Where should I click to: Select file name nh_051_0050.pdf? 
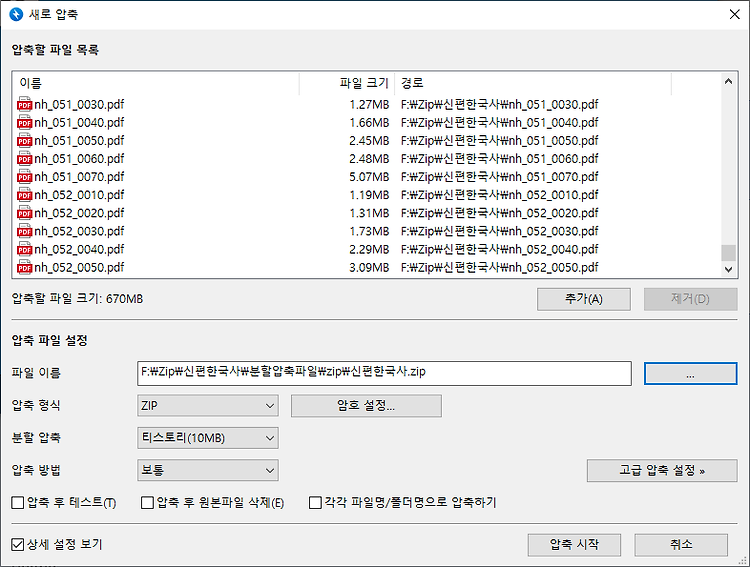pos(79,141)
